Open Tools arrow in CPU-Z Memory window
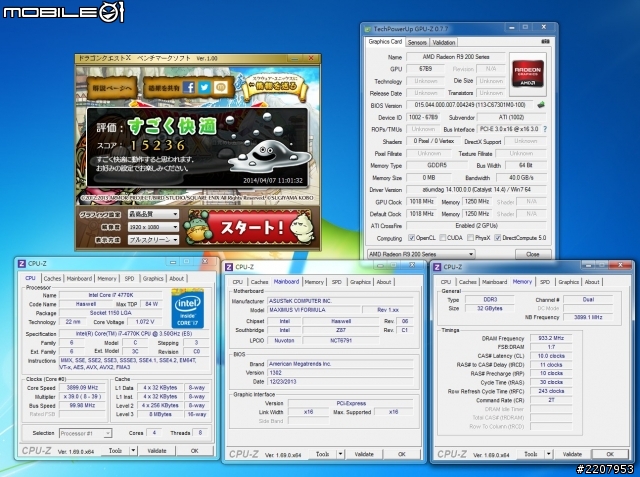The image size is (640, 477). tap(549, 454)
